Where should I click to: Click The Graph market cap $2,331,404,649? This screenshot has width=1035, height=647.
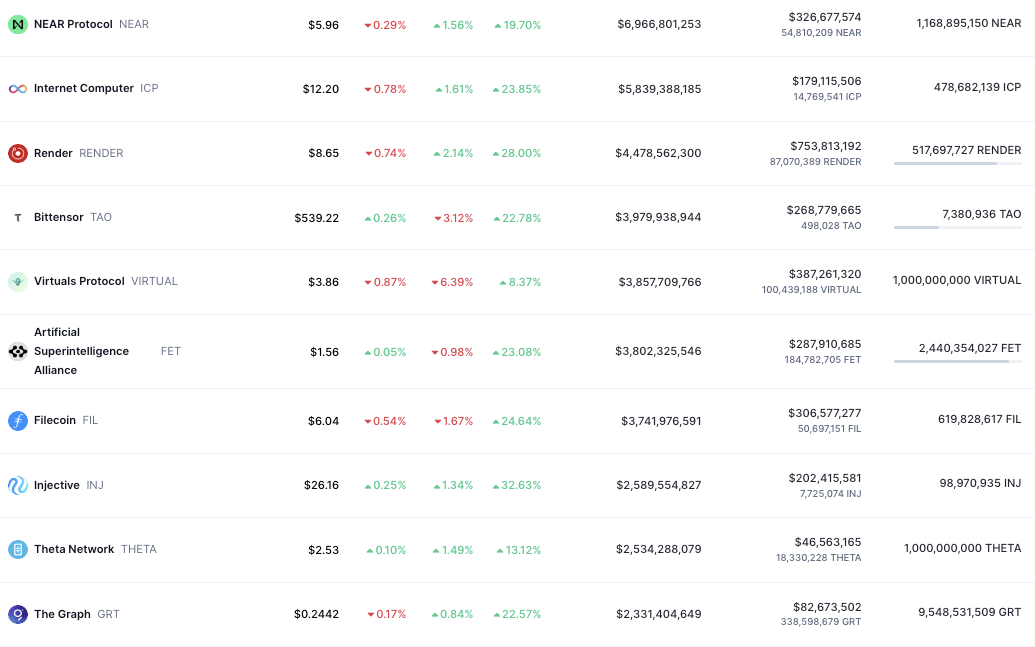tap(659, 614)
